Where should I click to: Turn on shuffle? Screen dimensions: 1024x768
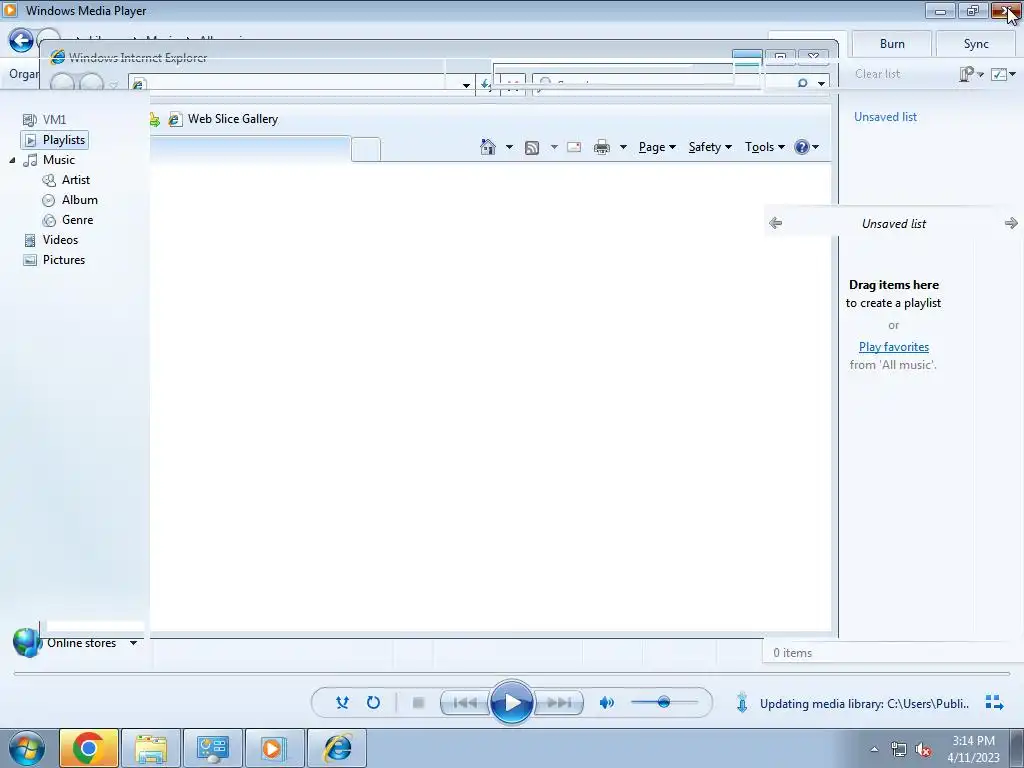[342, 703]
